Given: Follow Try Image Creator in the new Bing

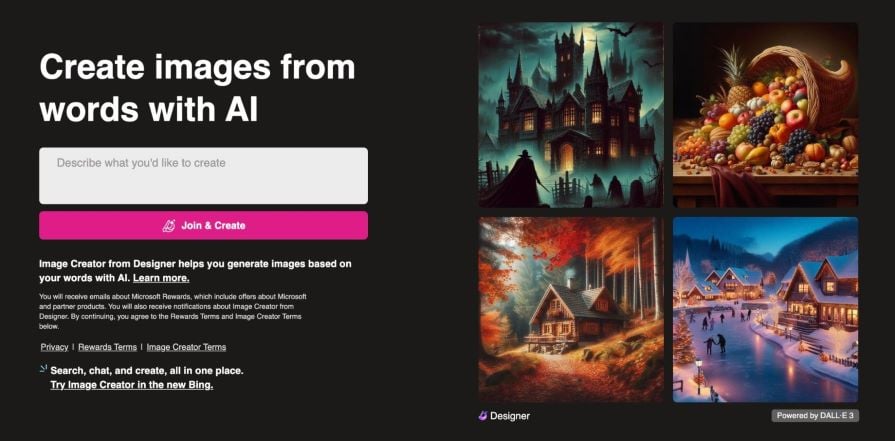Looking at the screenshot, I should (x=132, y=385).
